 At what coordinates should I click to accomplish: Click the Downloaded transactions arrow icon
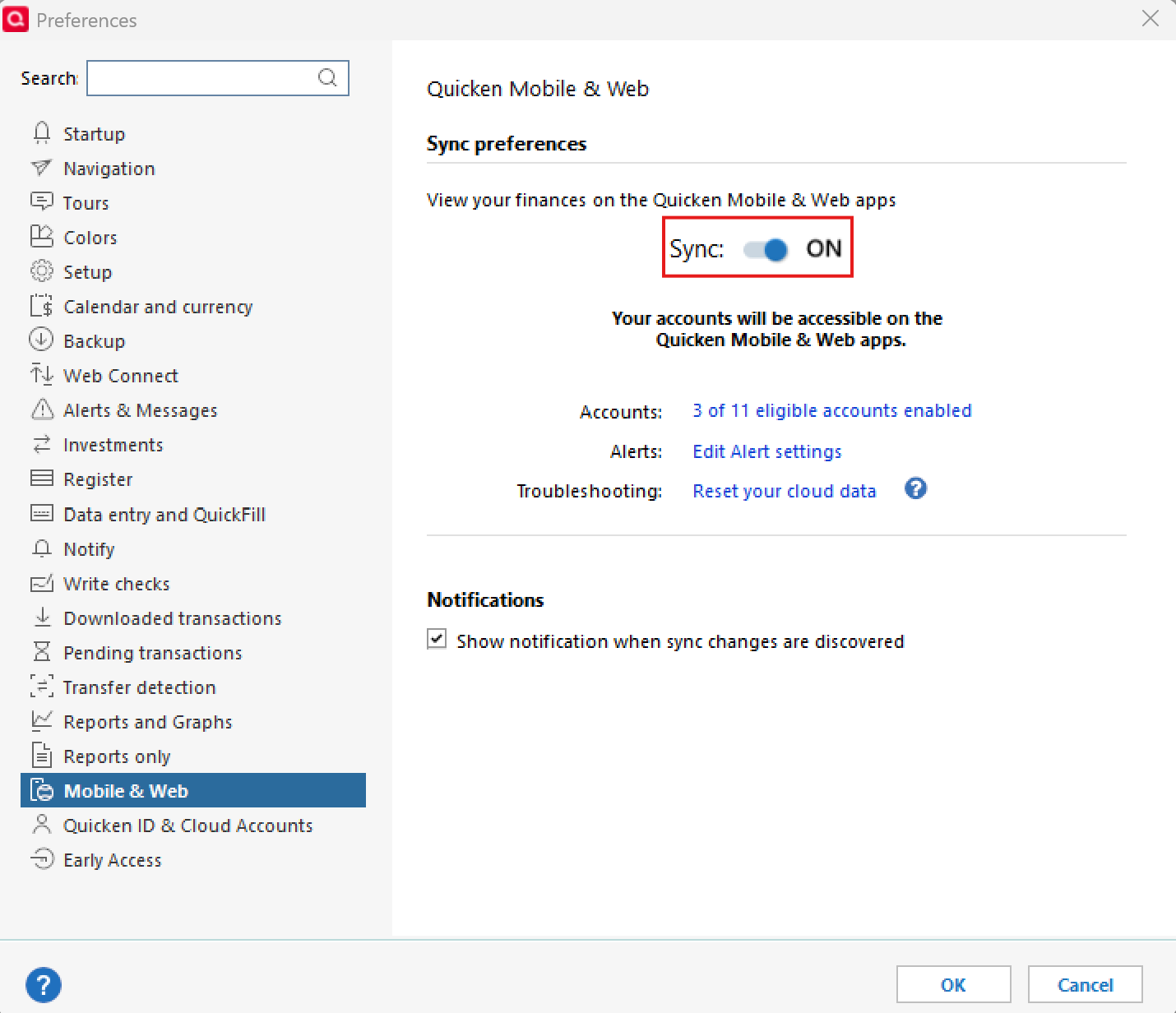click(x=42, y=617)
